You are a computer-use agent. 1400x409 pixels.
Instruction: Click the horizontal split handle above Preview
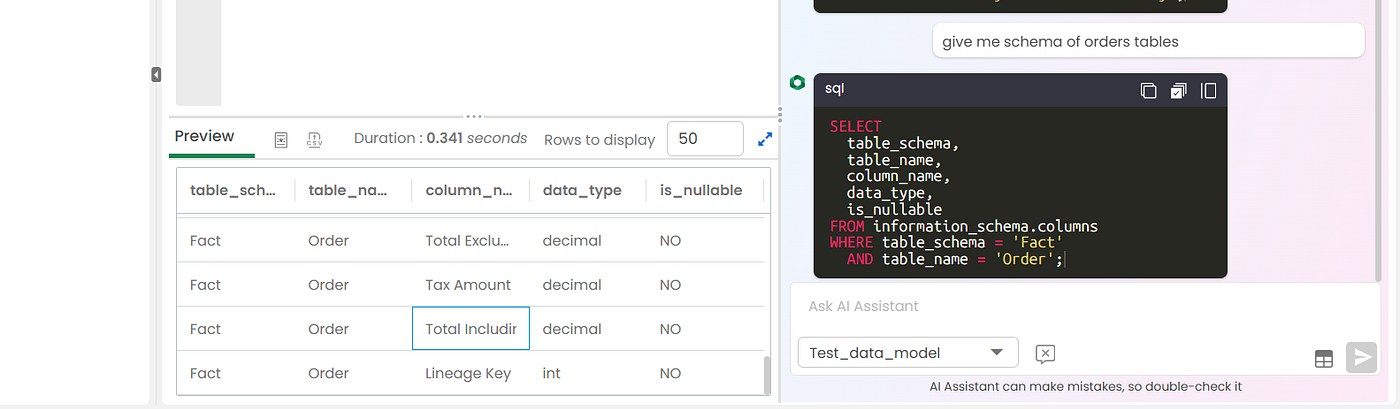click(x=474, y=115)
